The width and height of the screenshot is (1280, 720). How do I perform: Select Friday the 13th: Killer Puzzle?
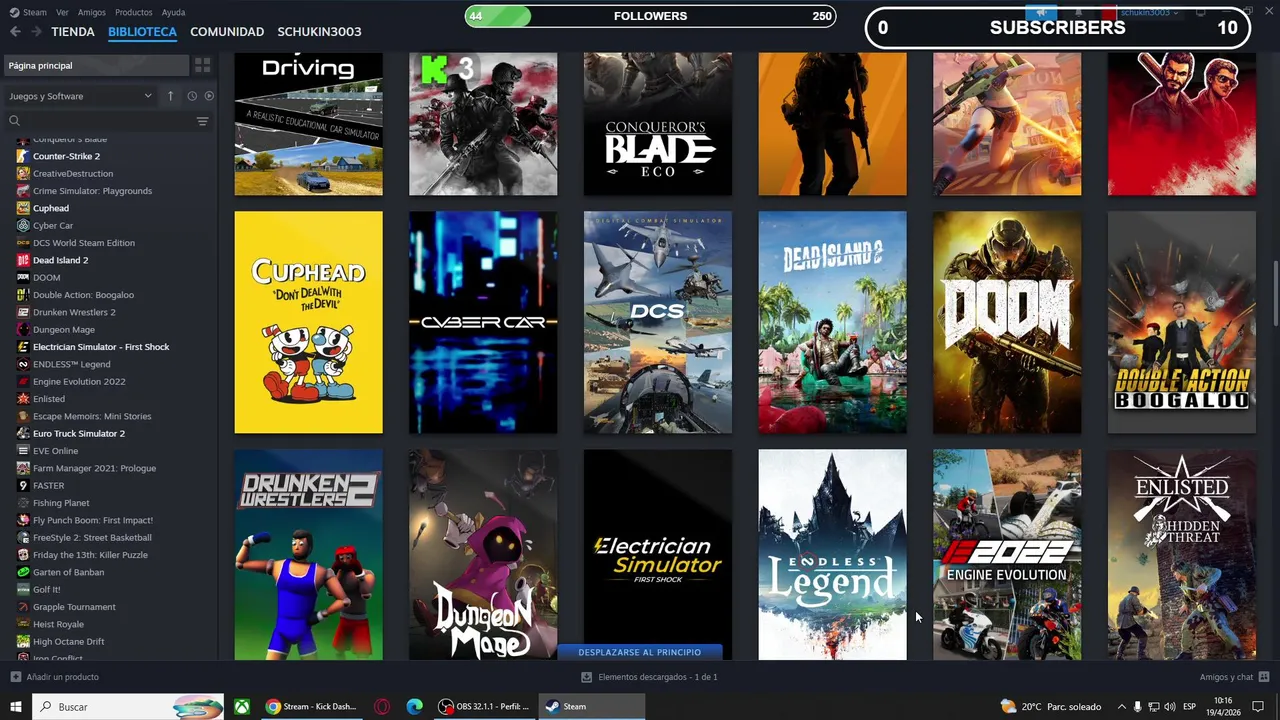90,555
